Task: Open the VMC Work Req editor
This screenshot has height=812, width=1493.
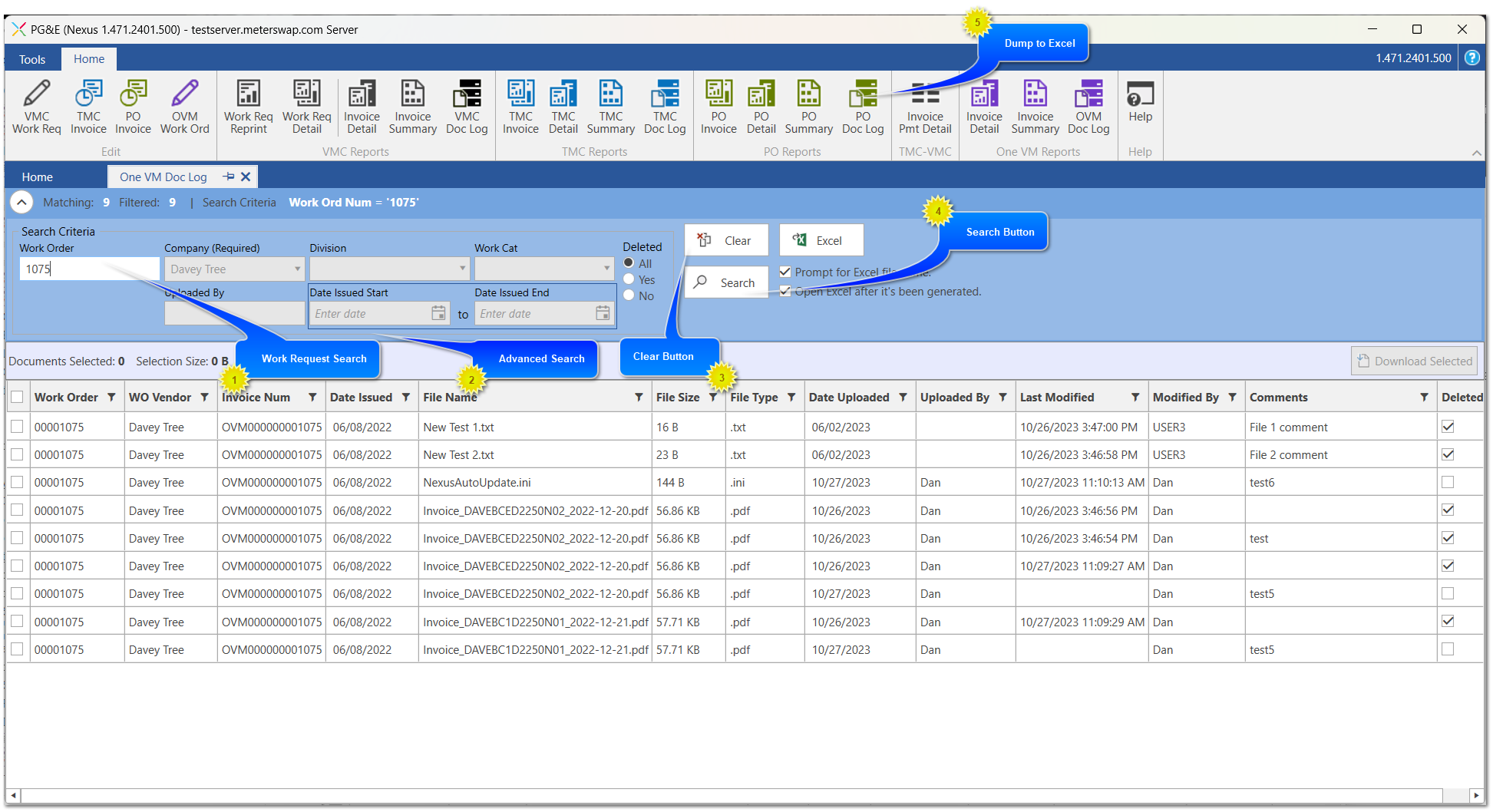Action: coord(36,107)
